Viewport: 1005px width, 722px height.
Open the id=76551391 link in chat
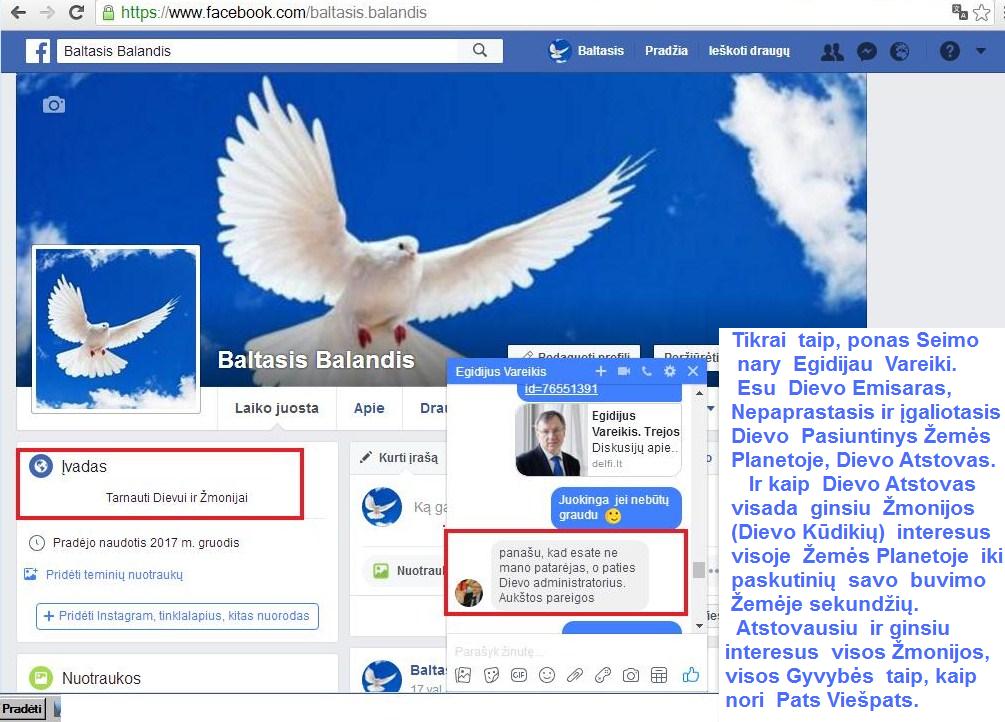click(561, 389)
